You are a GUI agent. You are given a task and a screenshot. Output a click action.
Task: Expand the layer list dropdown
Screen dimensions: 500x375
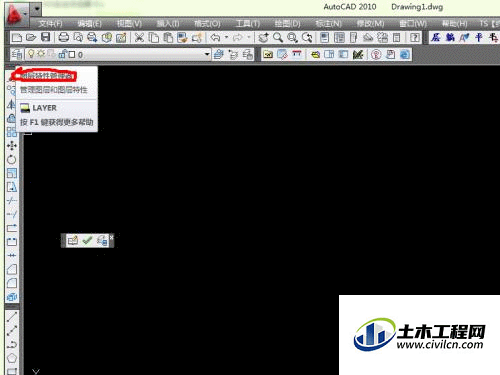(207, 54)
